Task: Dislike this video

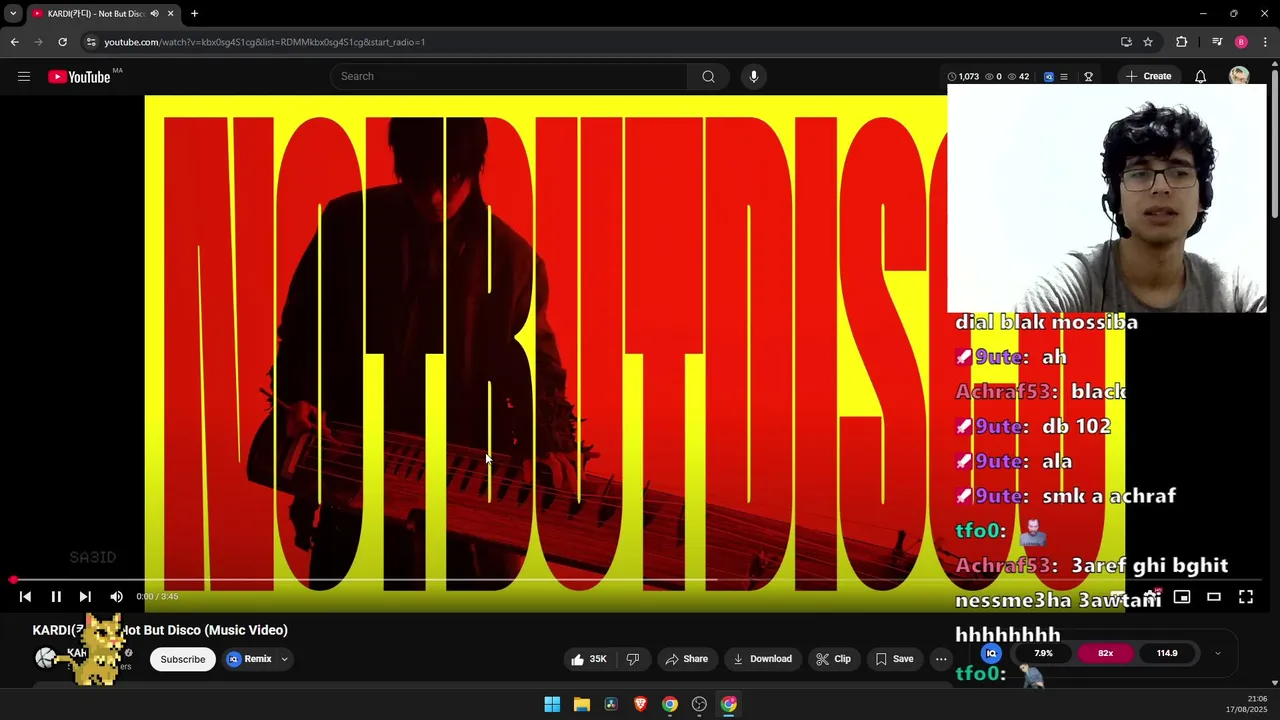Action: click(632, 659)
